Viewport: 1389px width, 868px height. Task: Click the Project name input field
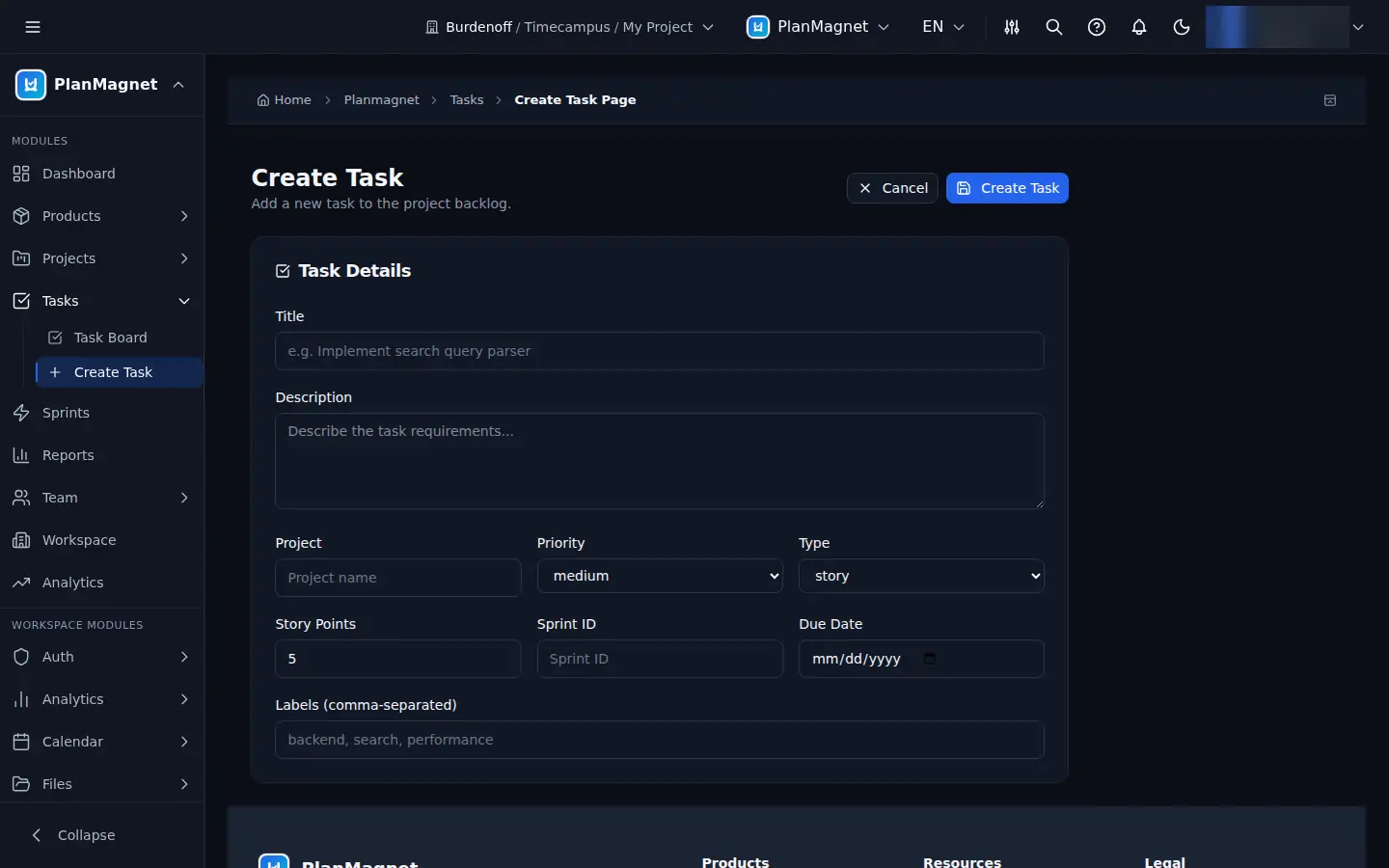398,578
